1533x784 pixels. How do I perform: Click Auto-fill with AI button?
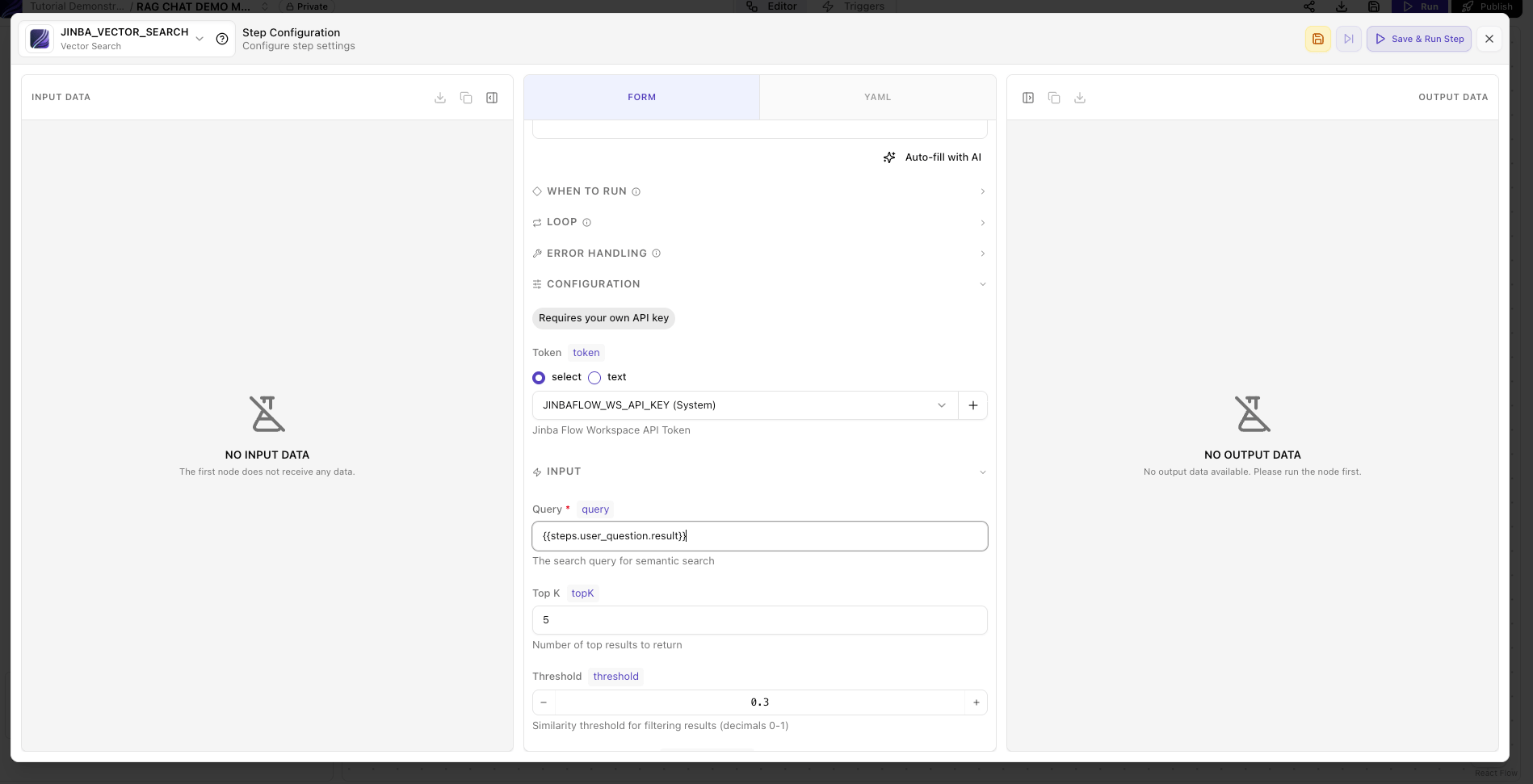coord(932,157)
